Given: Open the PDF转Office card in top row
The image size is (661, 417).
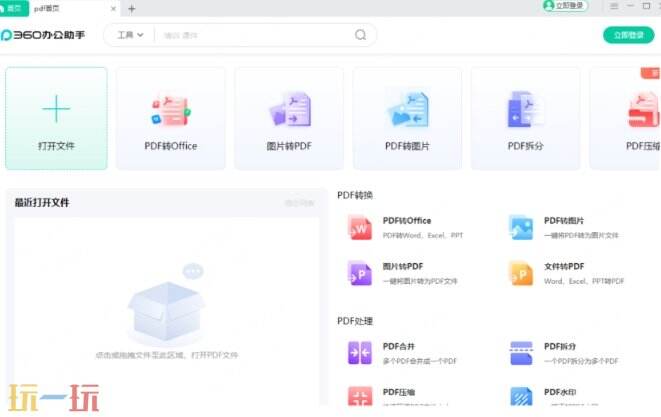Looking at the screenshot, I should click(170, 118).
